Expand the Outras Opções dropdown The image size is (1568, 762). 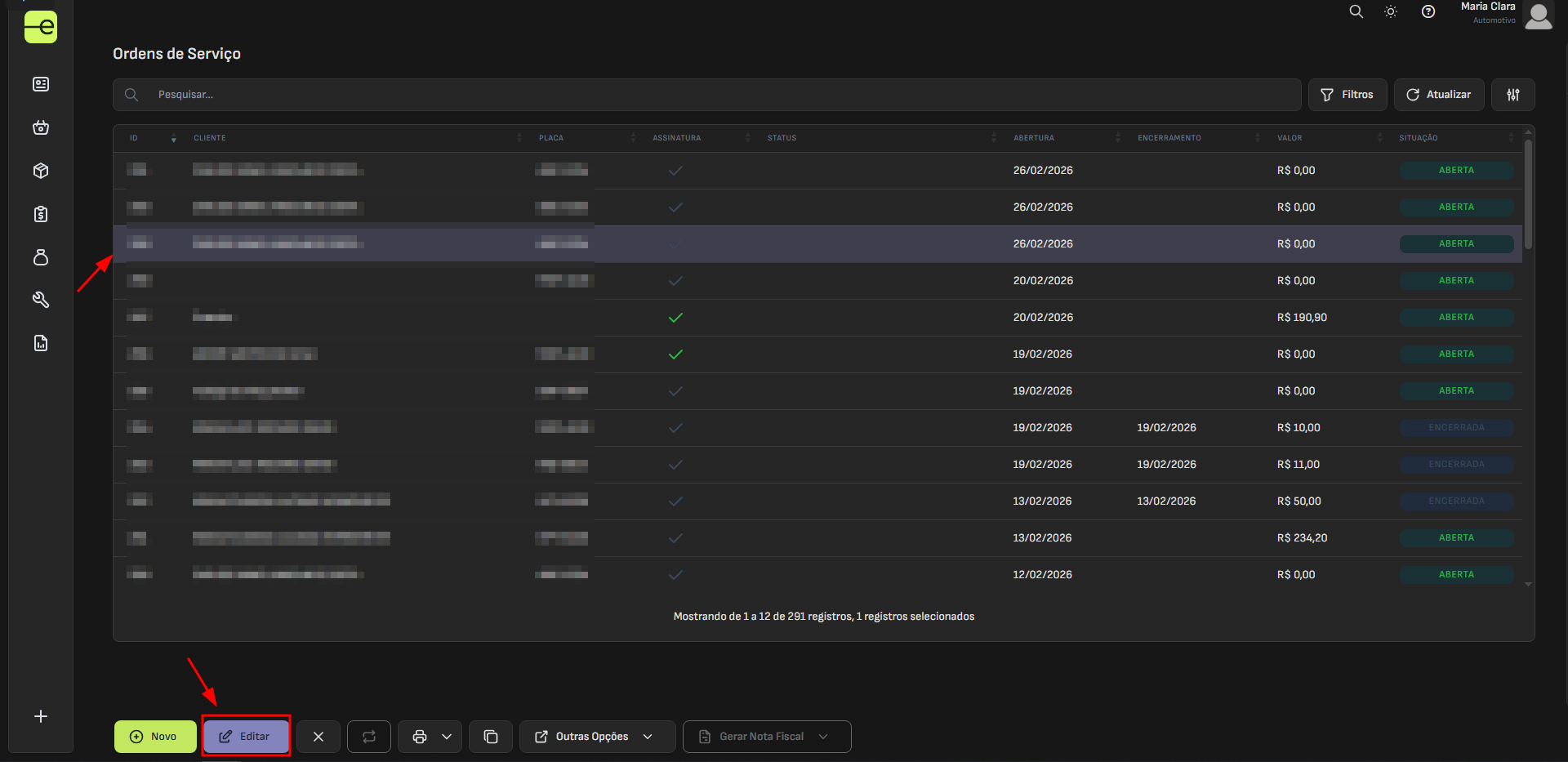click(x=597, y=737)
